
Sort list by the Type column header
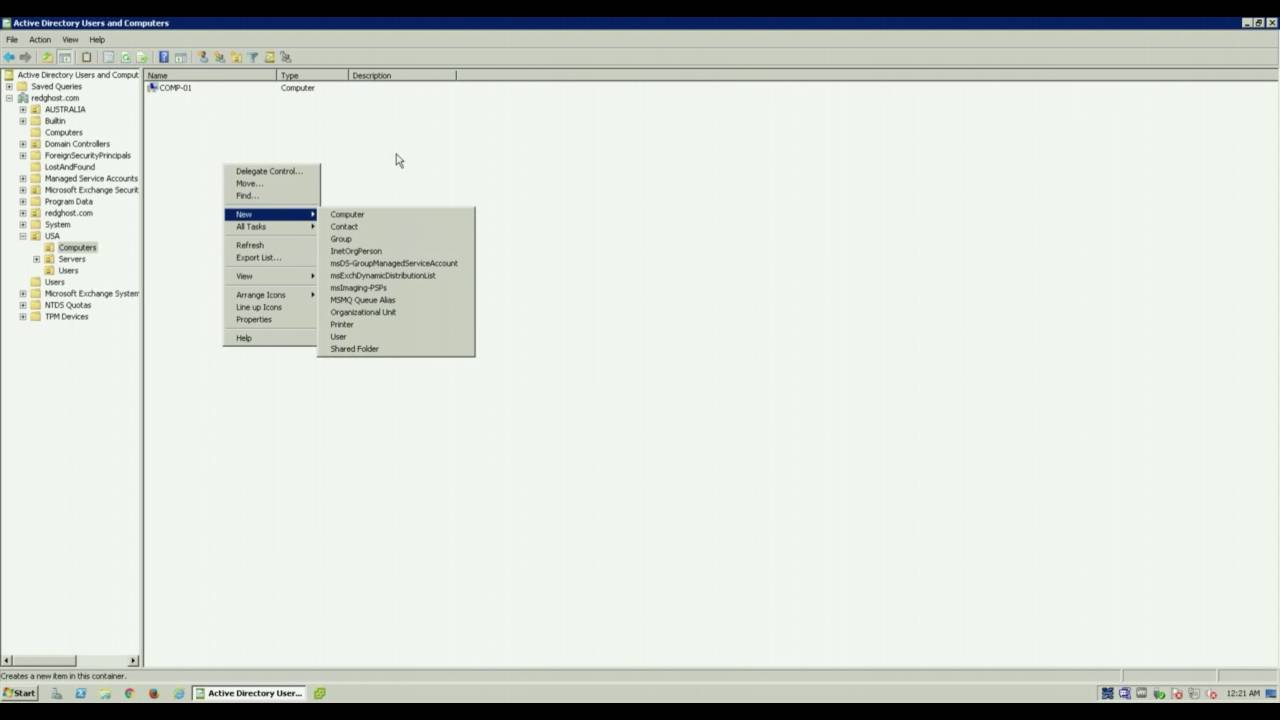pos(313,75)
